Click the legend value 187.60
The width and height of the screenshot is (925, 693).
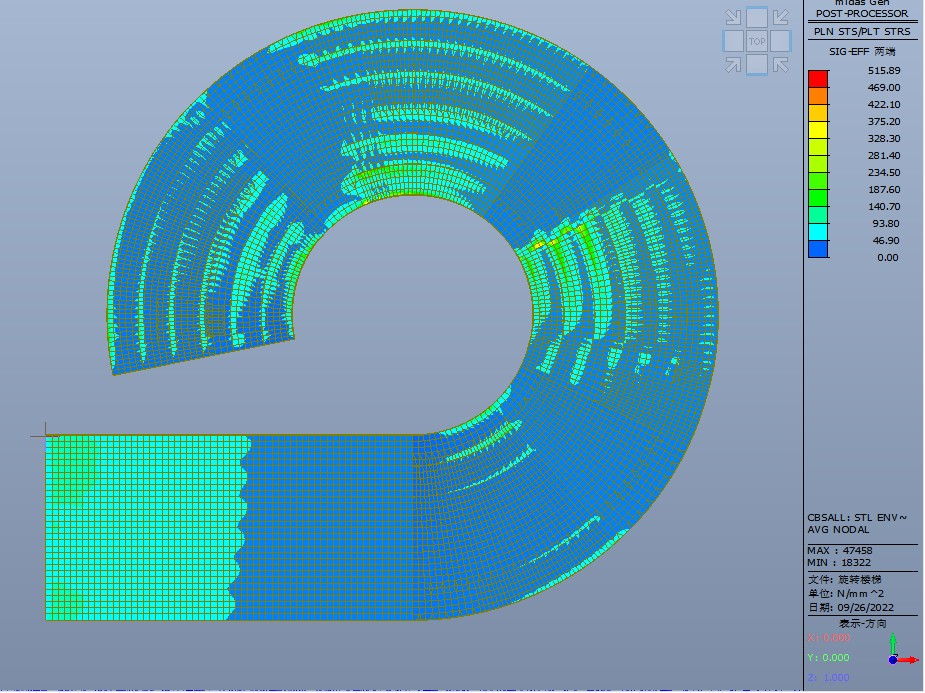(x=884, y=189)
